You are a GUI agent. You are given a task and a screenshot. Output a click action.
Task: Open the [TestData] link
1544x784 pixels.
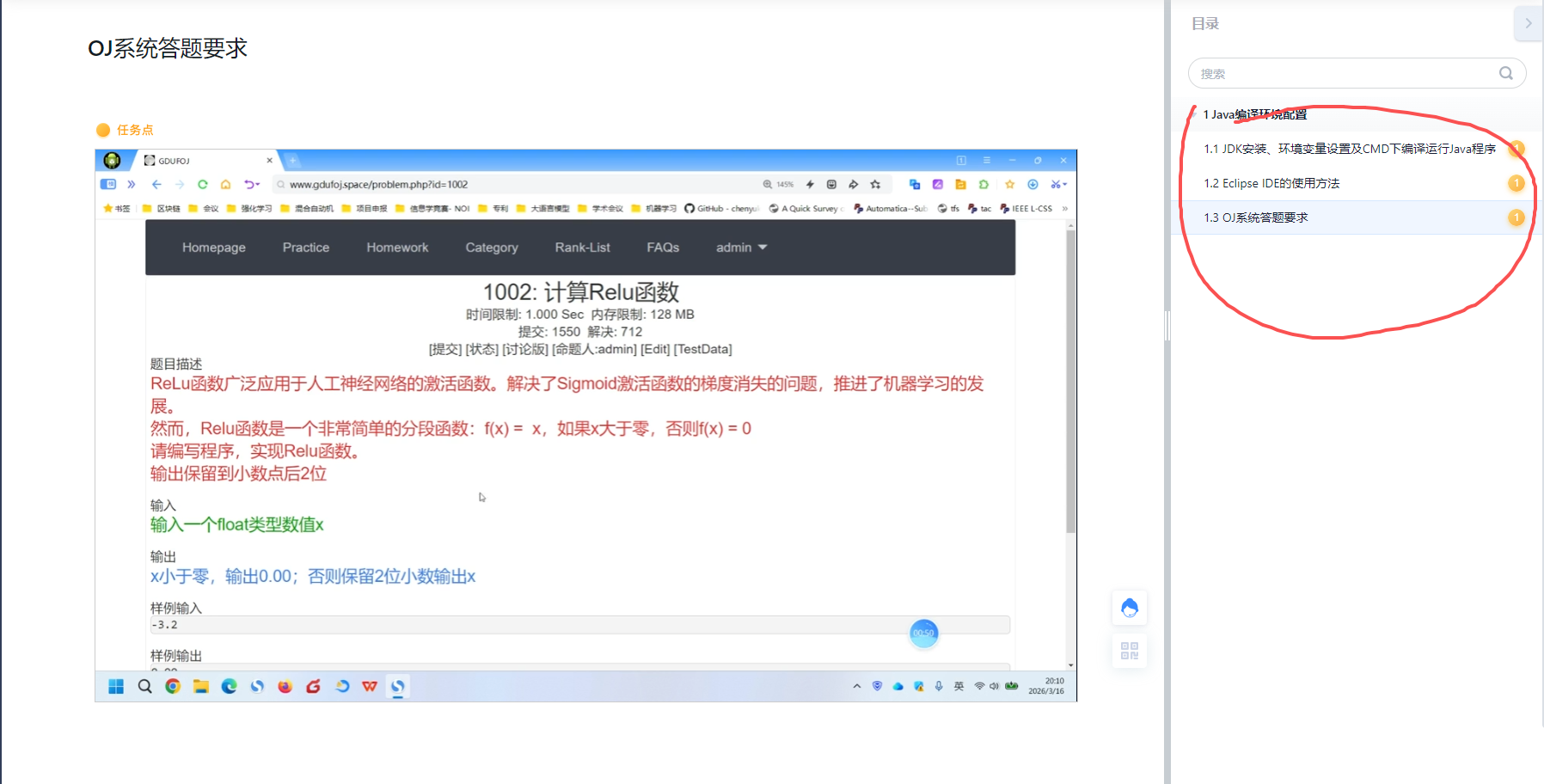tap(702, 349)
